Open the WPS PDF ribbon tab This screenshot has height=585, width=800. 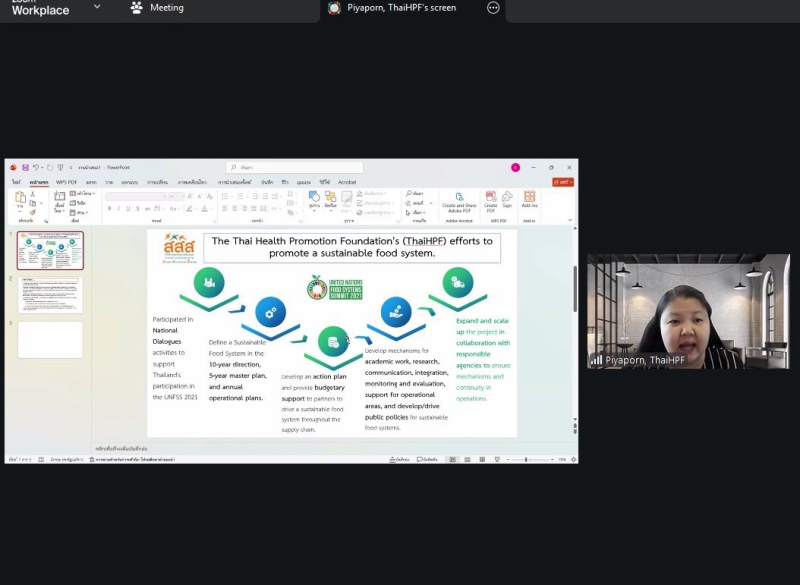[x=67, y=182]
